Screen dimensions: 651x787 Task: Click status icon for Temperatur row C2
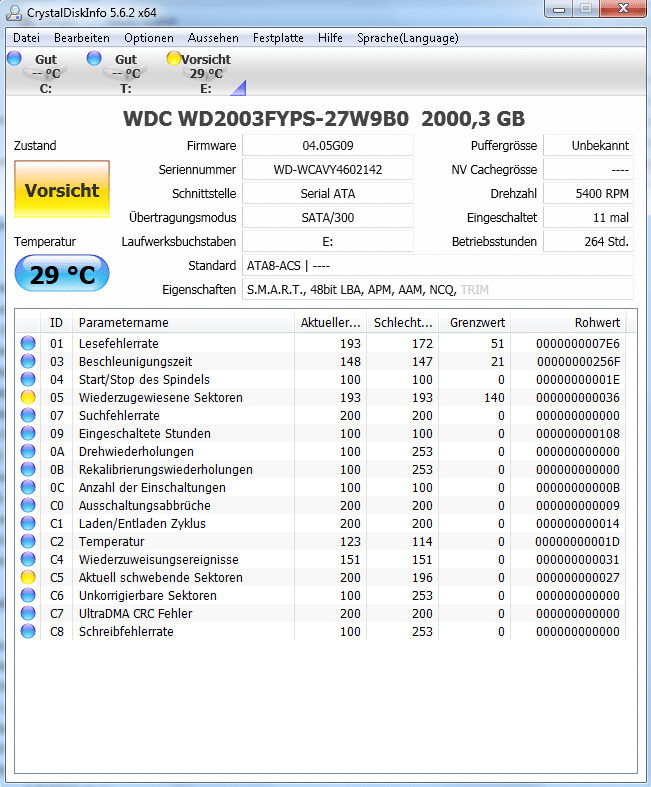[28, 542]
